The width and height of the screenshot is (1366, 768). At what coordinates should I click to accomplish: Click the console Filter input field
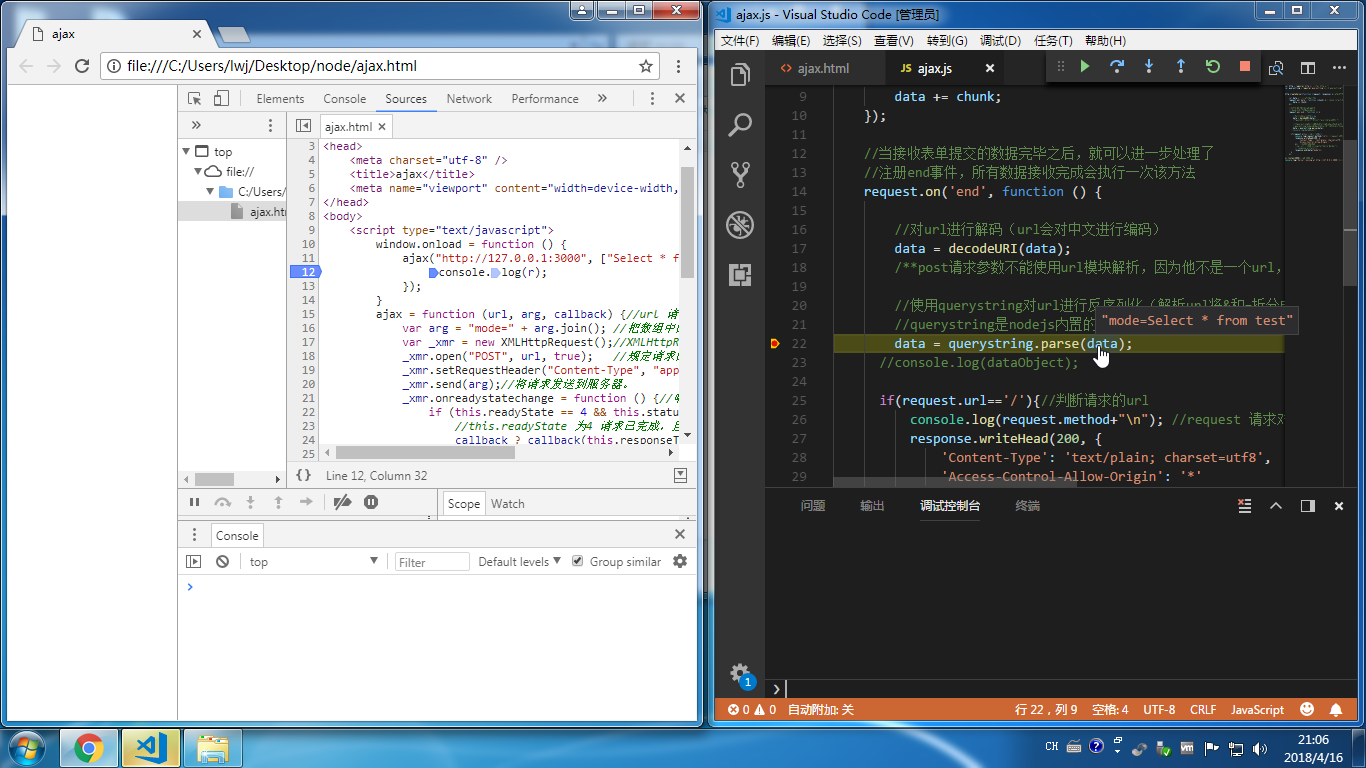coord(432,562)
